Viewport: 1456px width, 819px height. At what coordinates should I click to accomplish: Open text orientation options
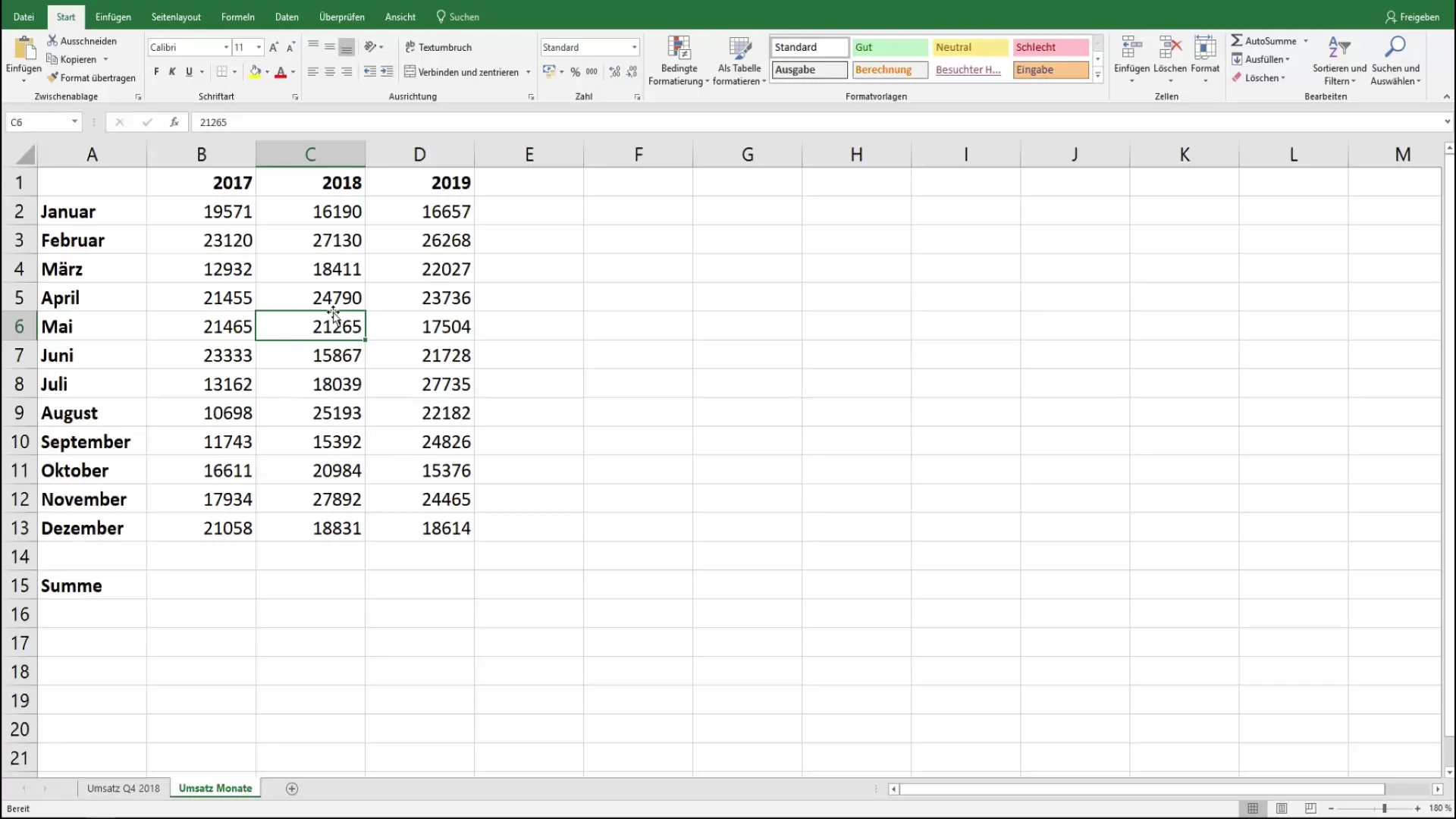373,47
